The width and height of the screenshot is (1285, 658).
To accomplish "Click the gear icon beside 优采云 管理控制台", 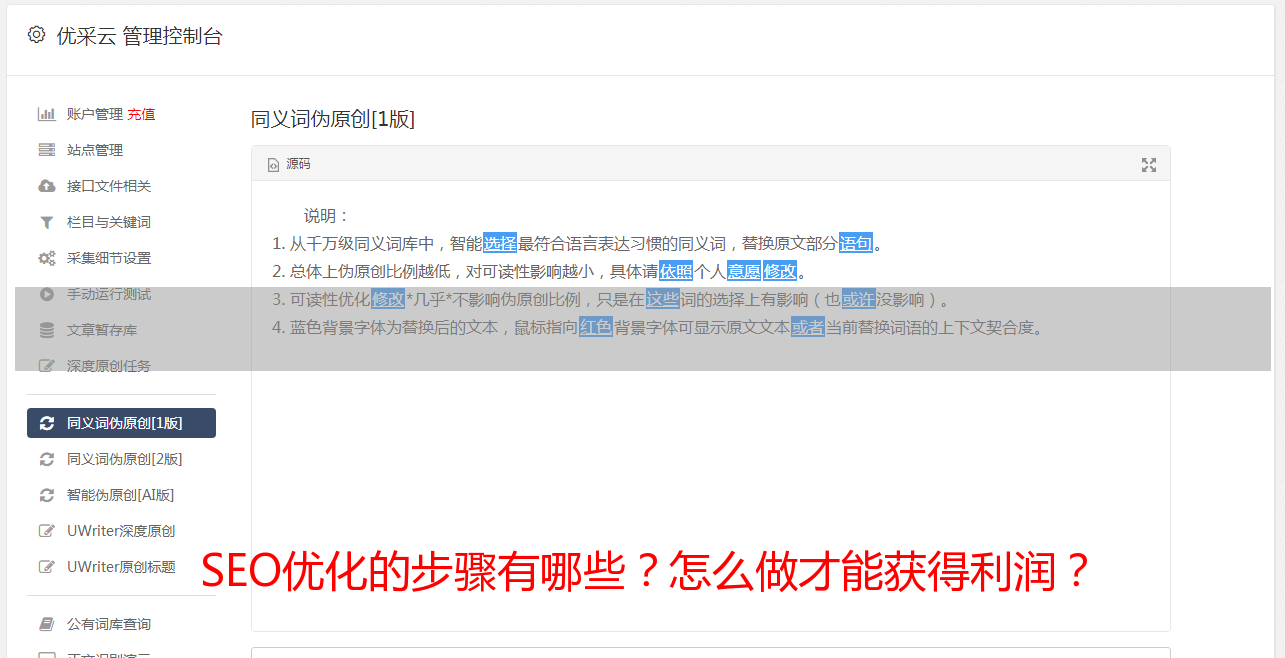I will [37, 35].
